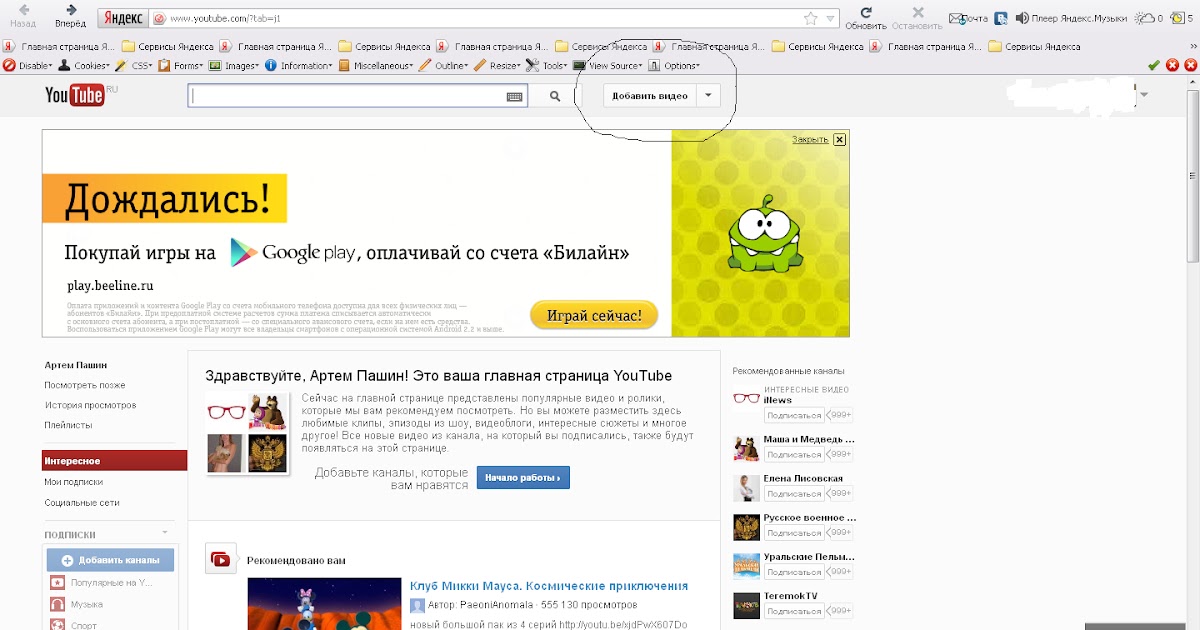Open the on-screen keyboard icon in search
This screenshot has width=1200, height=630.
(x=515, y=96)
